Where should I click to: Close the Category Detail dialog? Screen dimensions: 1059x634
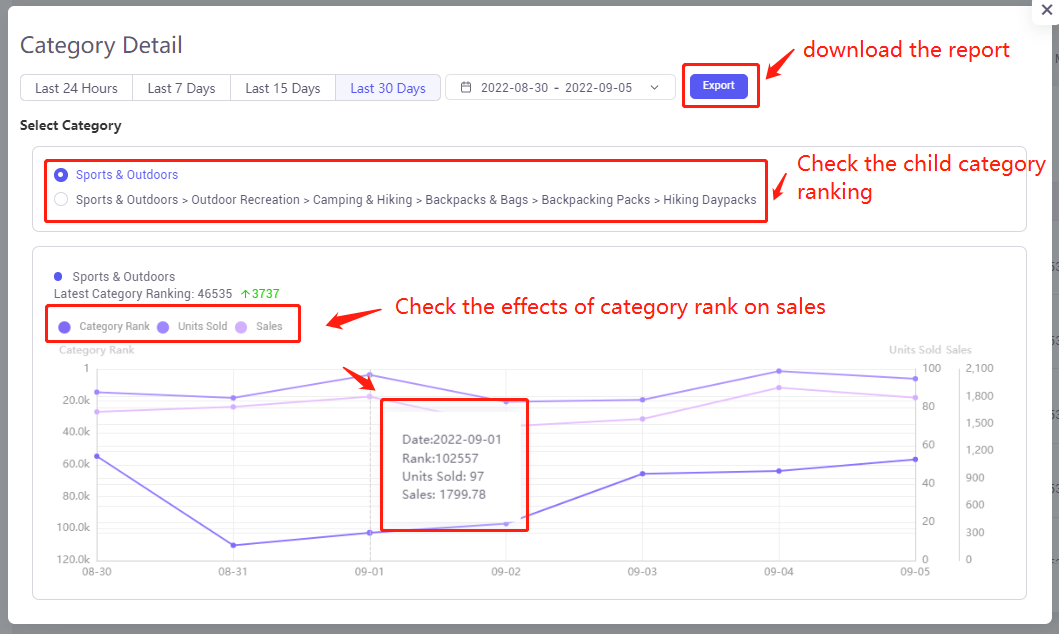[1046, 10]
